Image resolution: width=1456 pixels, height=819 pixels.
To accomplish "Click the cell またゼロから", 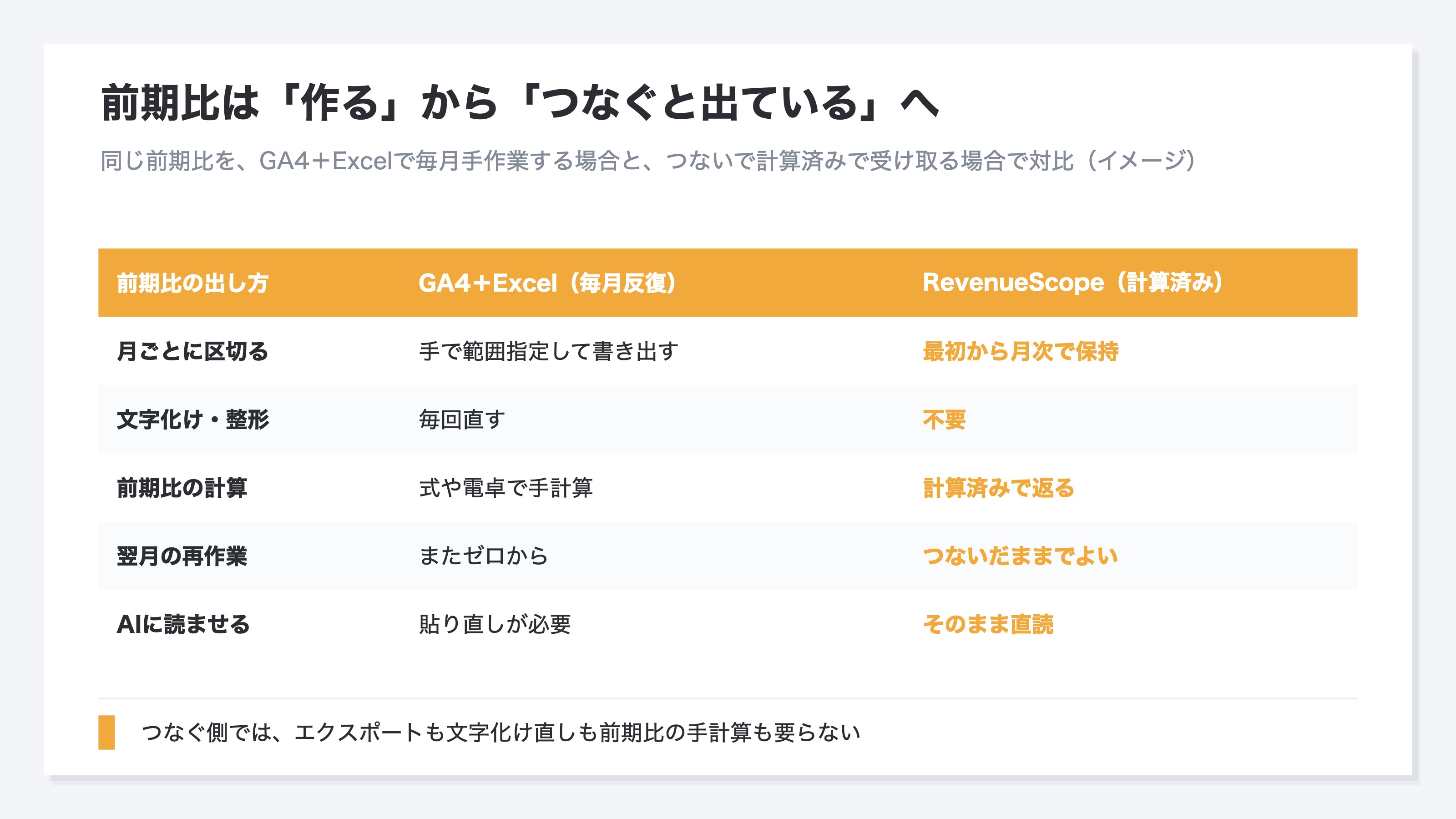I will [x=483, y=556].
